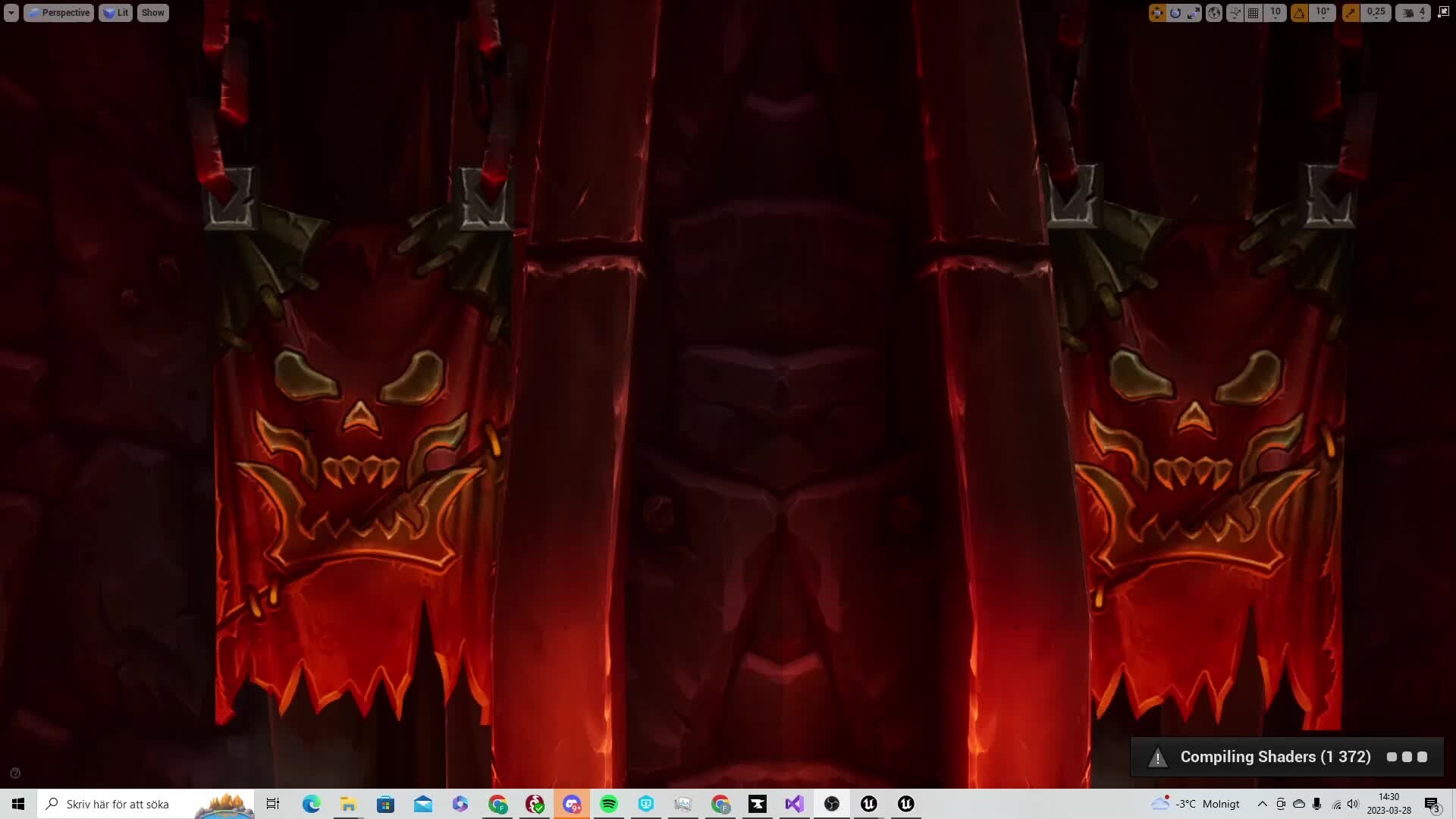Select the scale gizmo tool

[1194, 13]
